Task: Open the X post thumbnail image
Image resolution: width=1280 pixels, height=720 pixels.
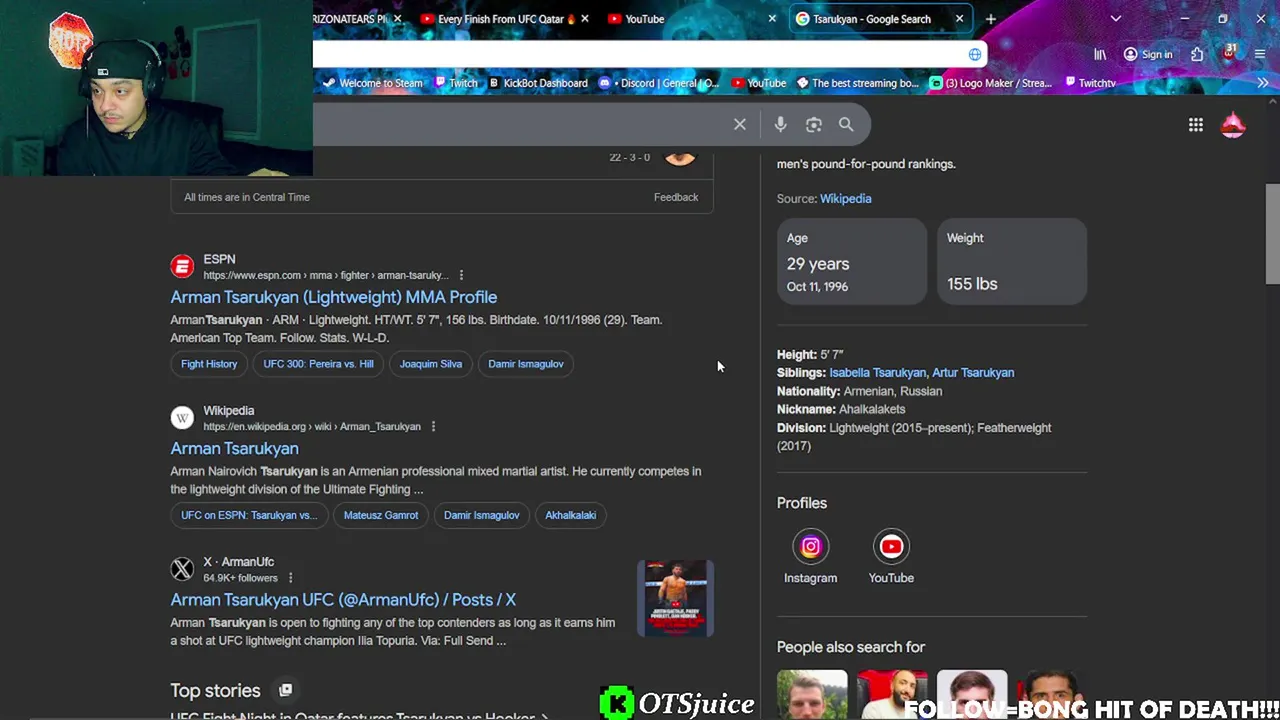Action: point(675,598)
